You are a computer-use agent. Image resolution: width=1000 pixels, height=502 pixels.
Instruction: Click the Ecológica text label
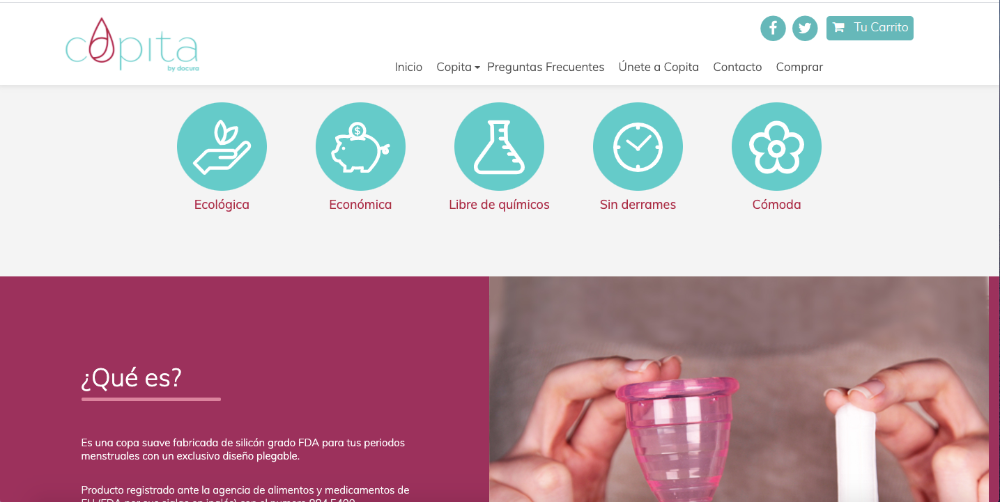[x=222, y=205]
